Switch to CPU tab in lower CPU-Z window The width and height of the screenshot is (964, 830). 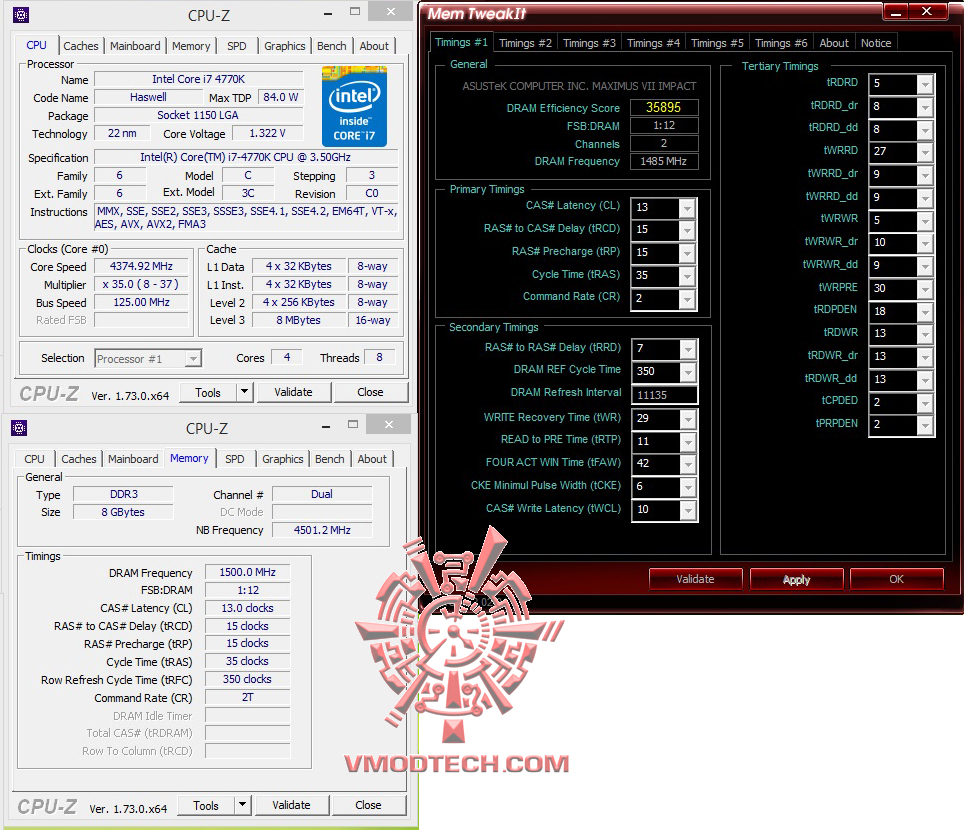[34, 459]
